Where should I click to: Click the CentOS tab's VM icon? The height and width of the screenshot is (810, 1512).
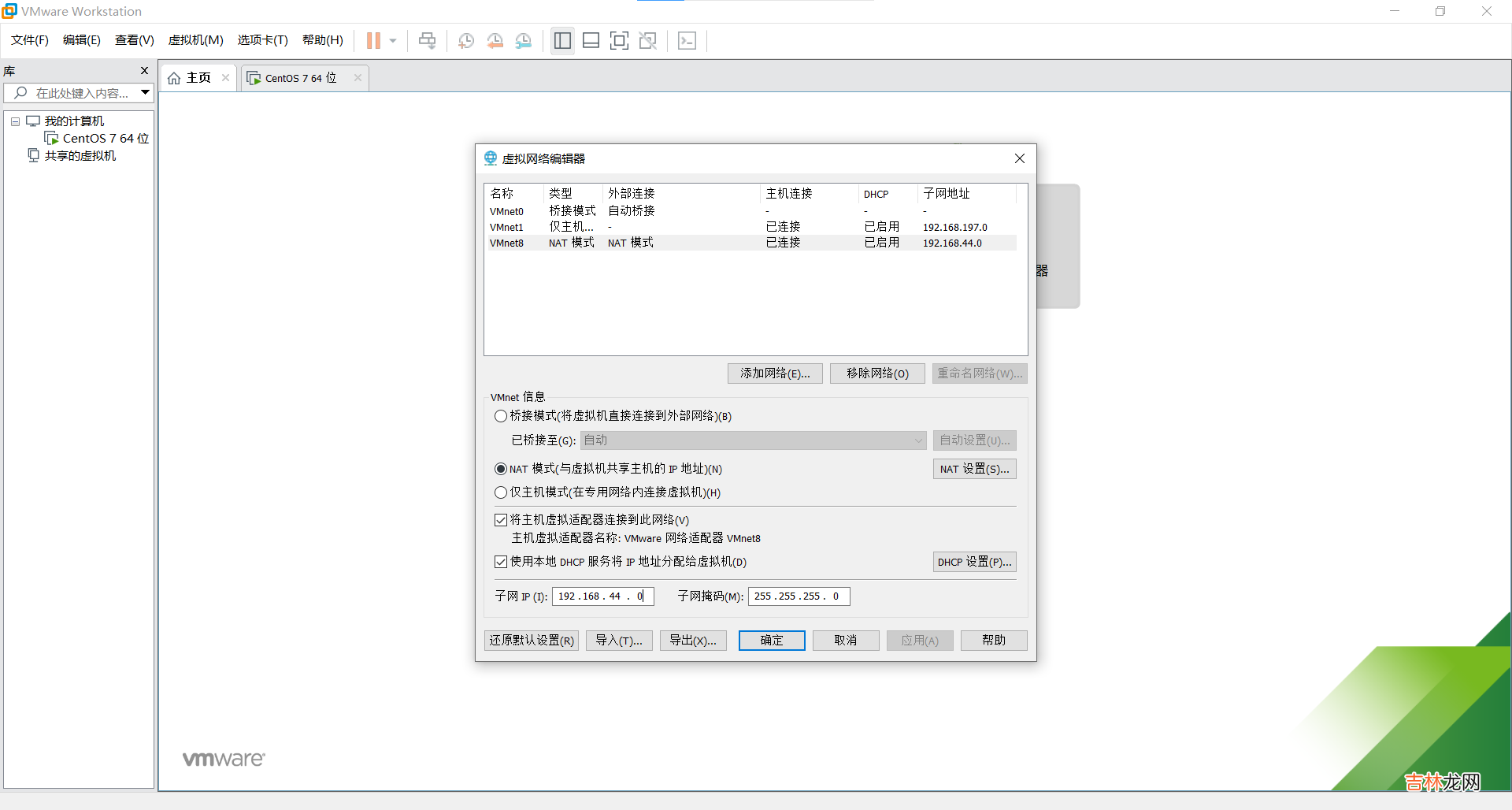pos(254,78)
